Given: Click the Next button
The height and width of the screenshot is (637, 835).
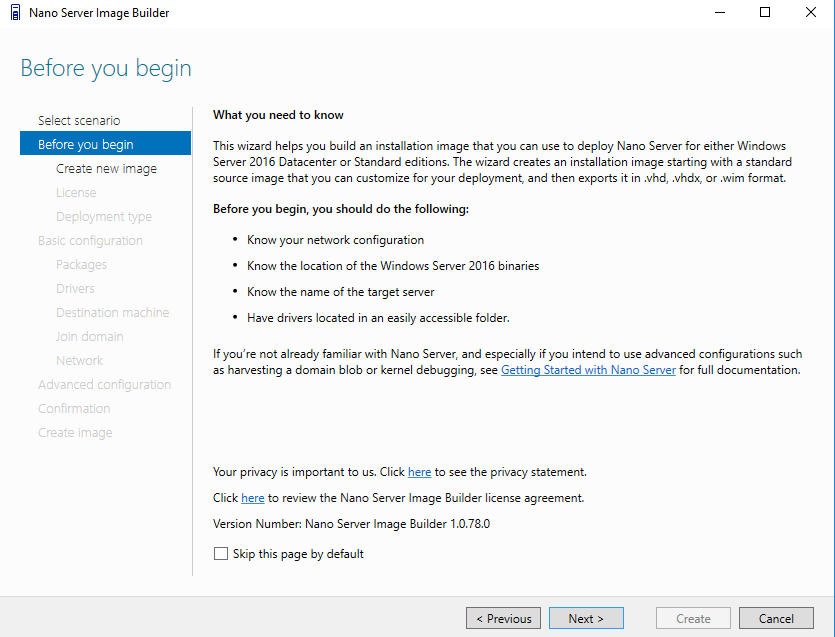Looking at the screenshot, I should [586, 618].
